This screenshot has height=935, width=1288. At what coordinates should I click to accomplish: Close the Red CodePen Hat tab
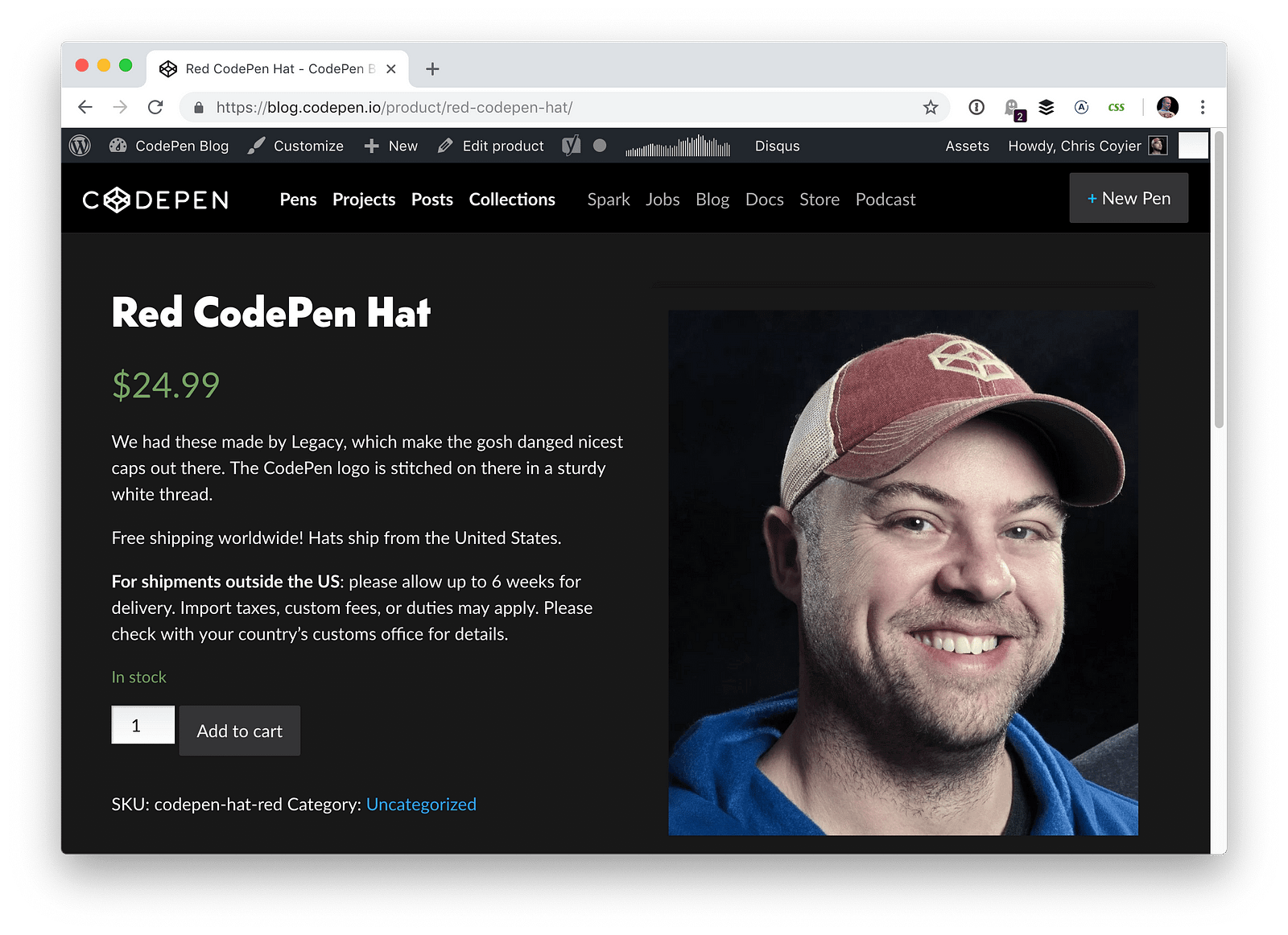coord(391,69)
